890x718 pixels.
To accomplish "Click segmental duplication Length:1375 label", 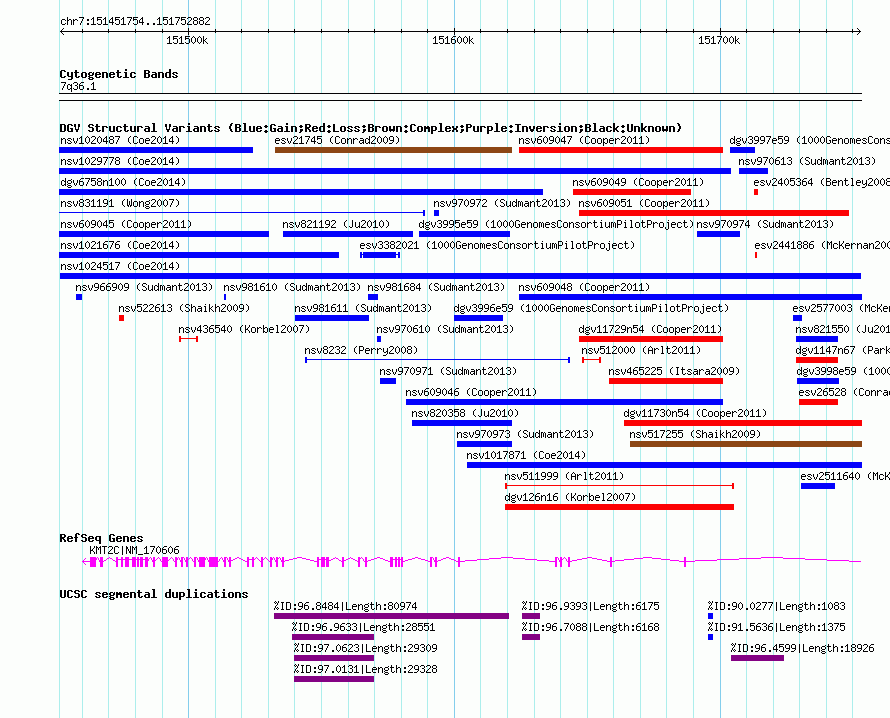I will [776, 627].
